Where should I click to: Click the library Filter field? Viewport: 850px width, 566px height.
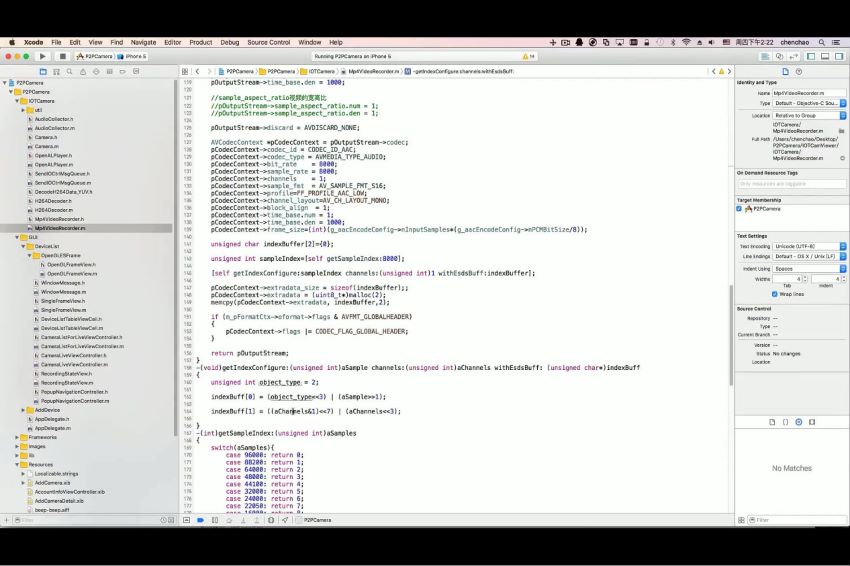tap(797, 520)
